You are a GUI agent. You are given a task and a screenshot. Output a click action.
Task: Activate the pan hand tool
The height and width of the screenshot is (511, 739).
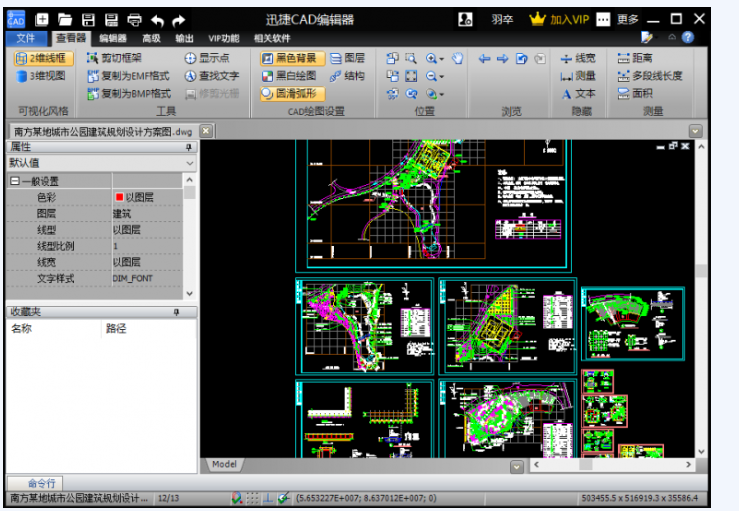(x=458, y=58)
